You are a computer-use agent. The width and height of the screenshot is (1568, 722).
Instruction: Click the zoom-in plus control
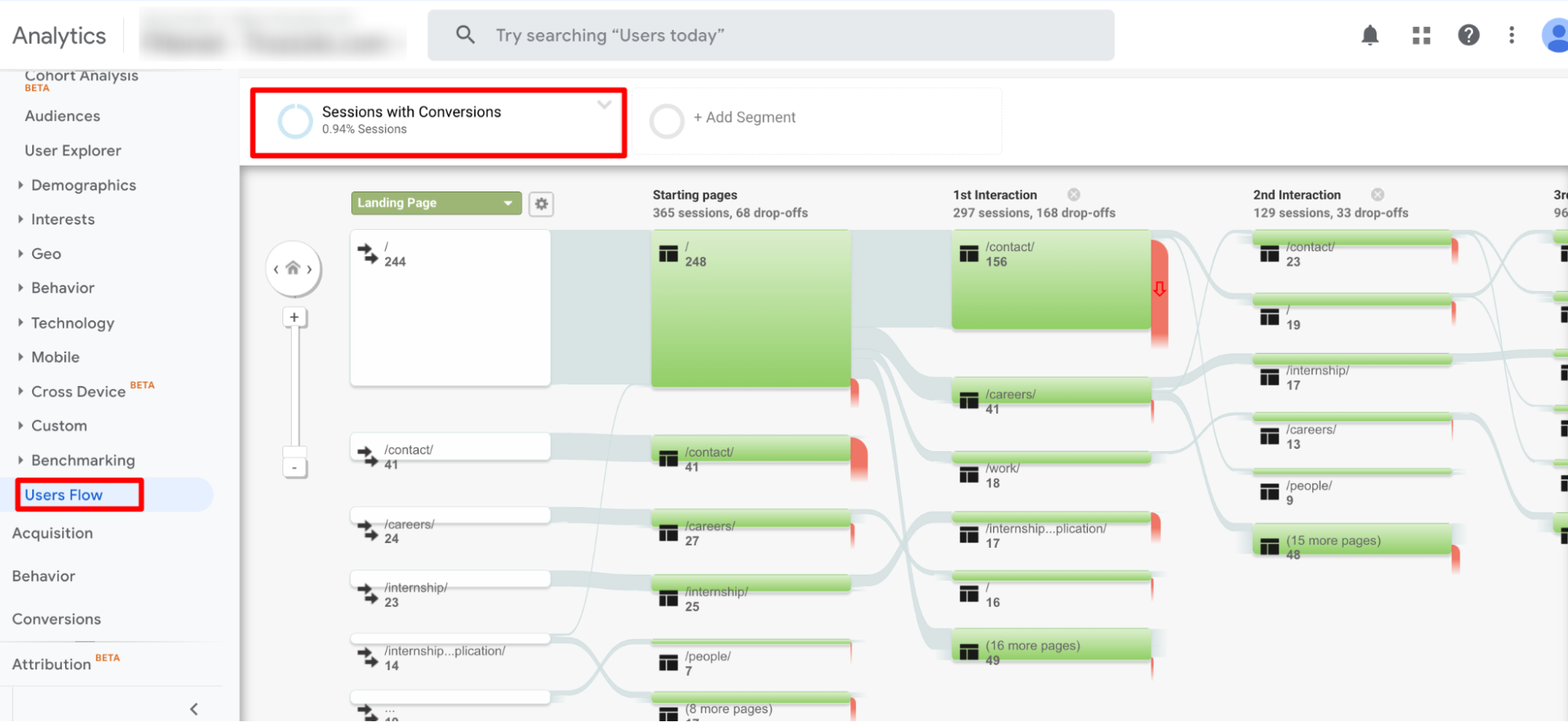(294, 316)
